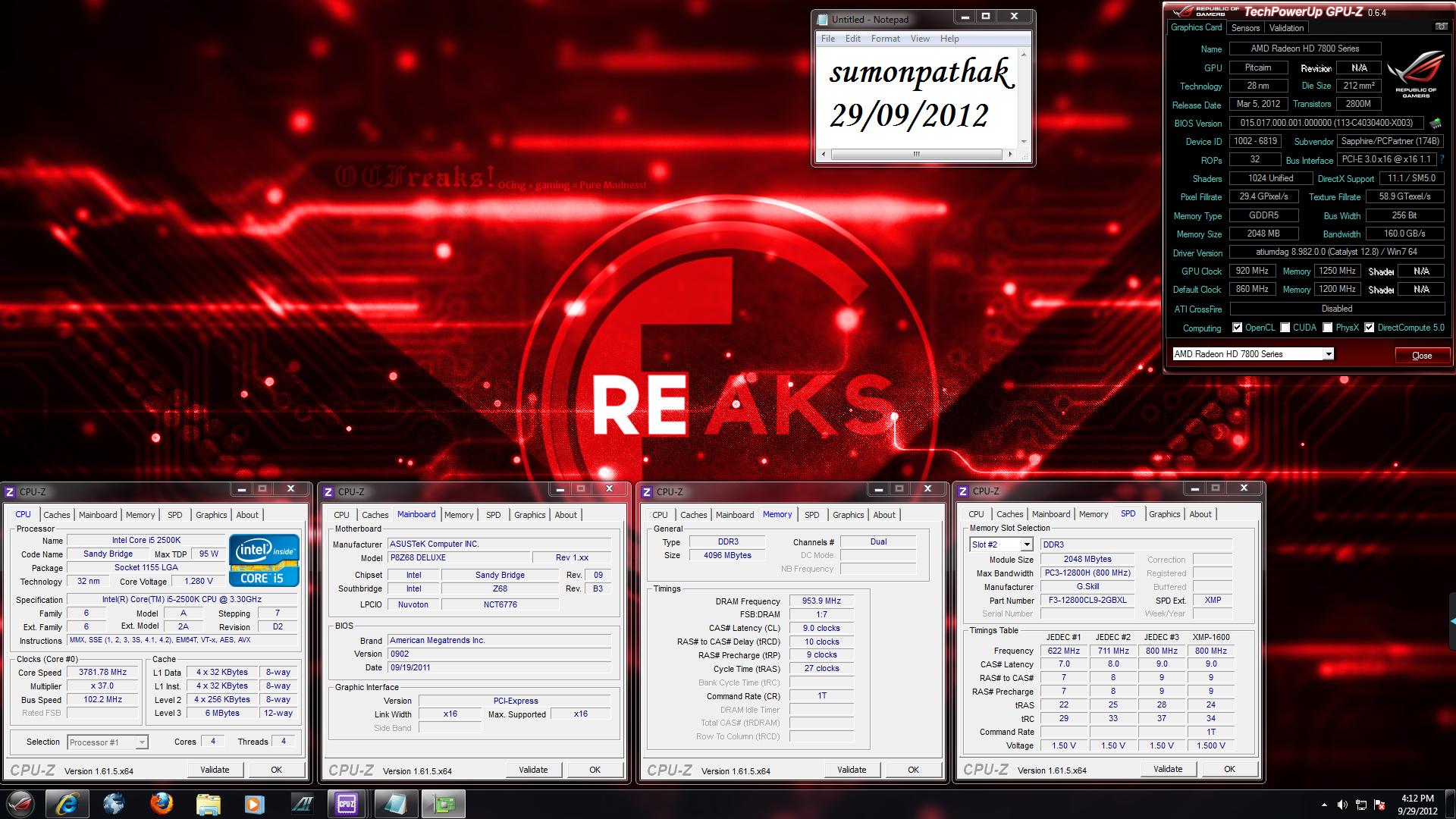Image resolution: width=1456 pixels, height=819 pixels.
Task: Open About tab in the SPD CPU-Z window
Action: tap(1200, 514)
